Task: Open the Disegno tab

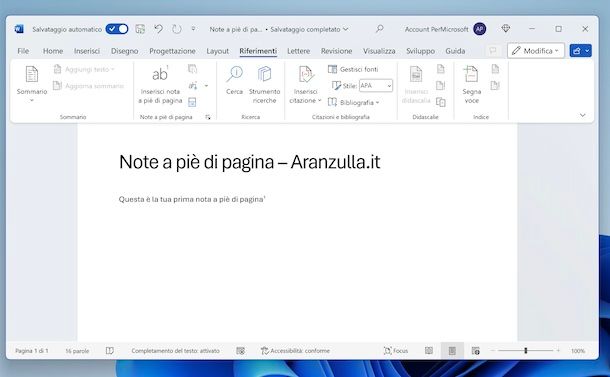Action: tap(124, 51)
